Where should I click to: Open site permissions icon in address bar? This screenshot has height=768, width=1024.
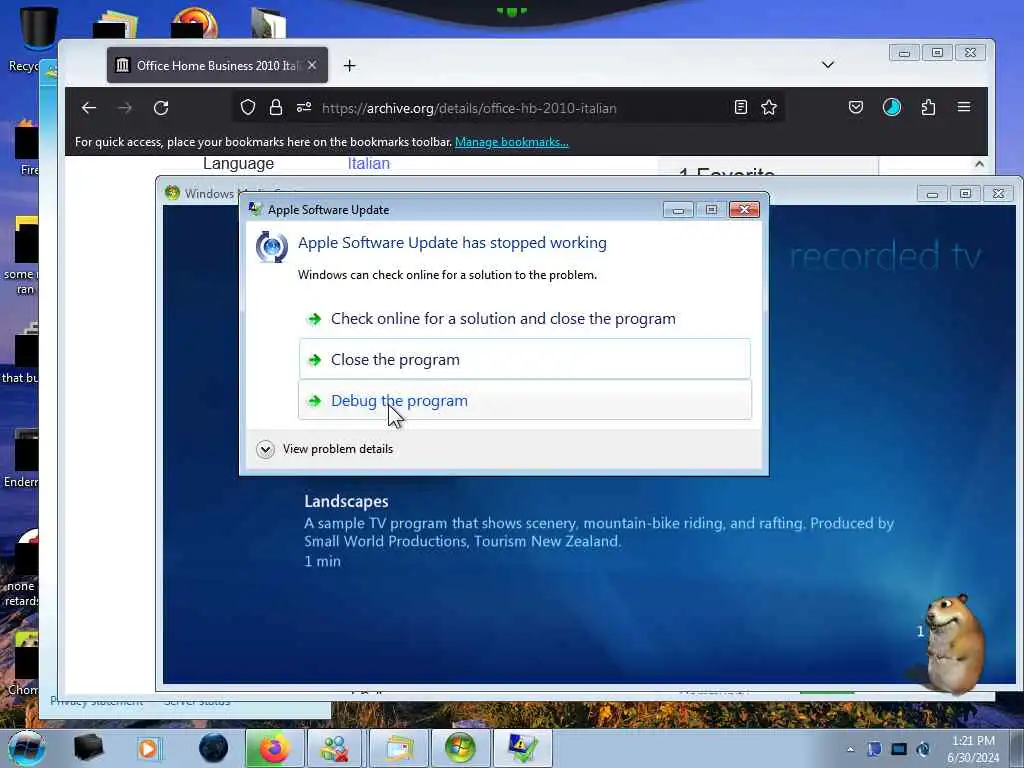[304, 107]
